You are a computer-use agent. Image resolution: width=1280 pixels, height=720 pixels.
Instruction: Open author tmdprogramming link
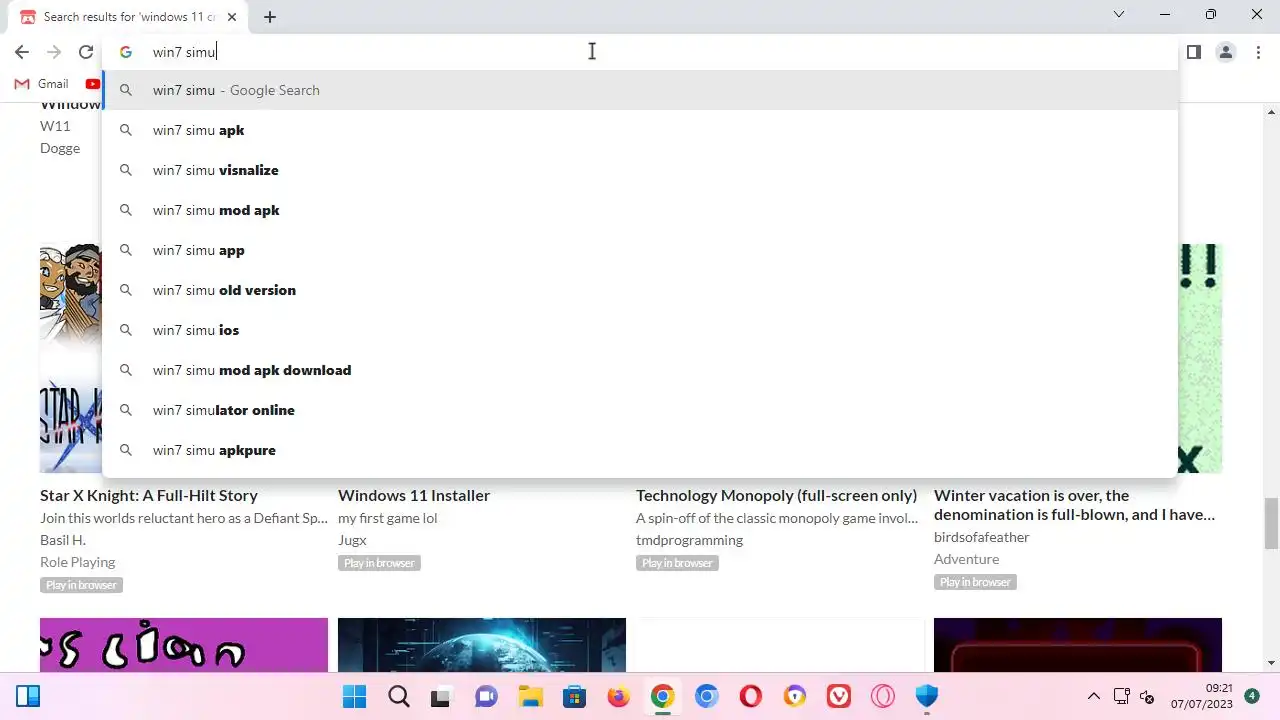(x=689, y=540)
